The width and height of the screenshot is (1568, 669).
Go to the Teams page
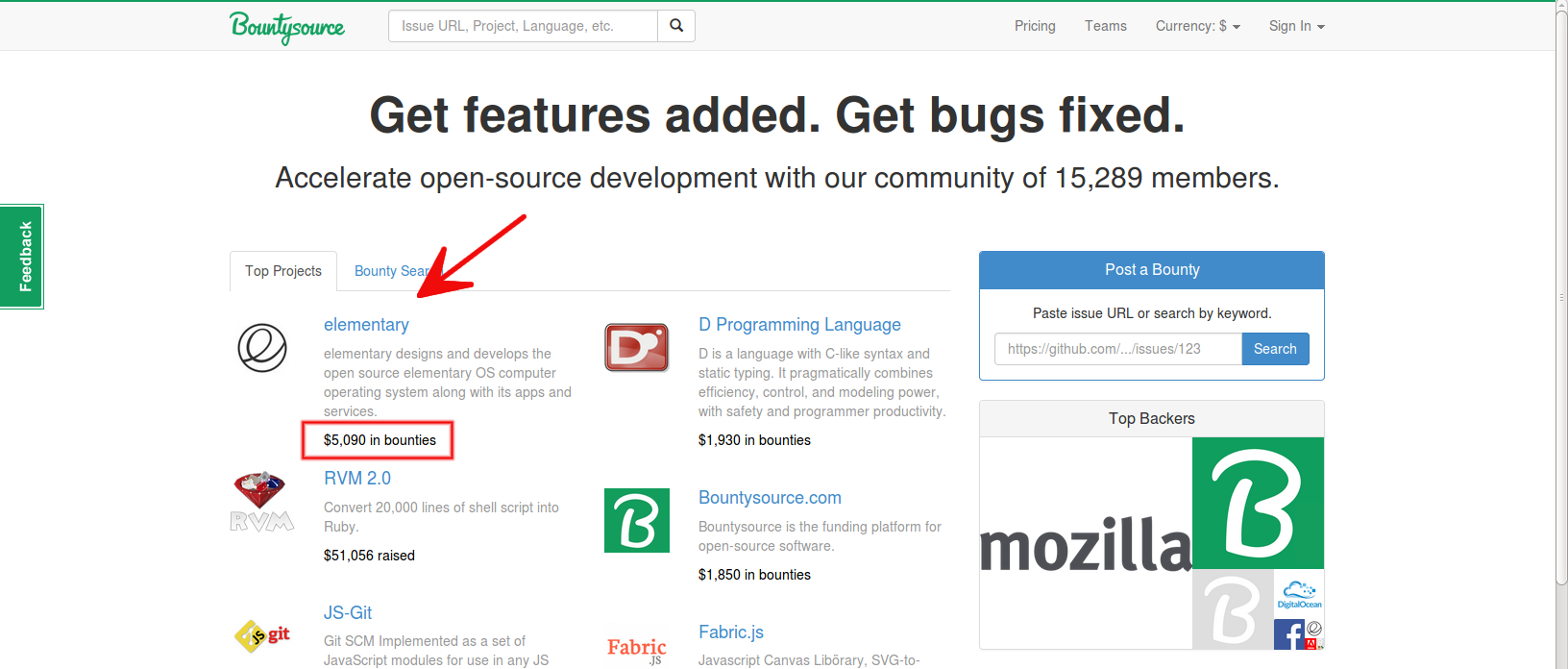1106,26
